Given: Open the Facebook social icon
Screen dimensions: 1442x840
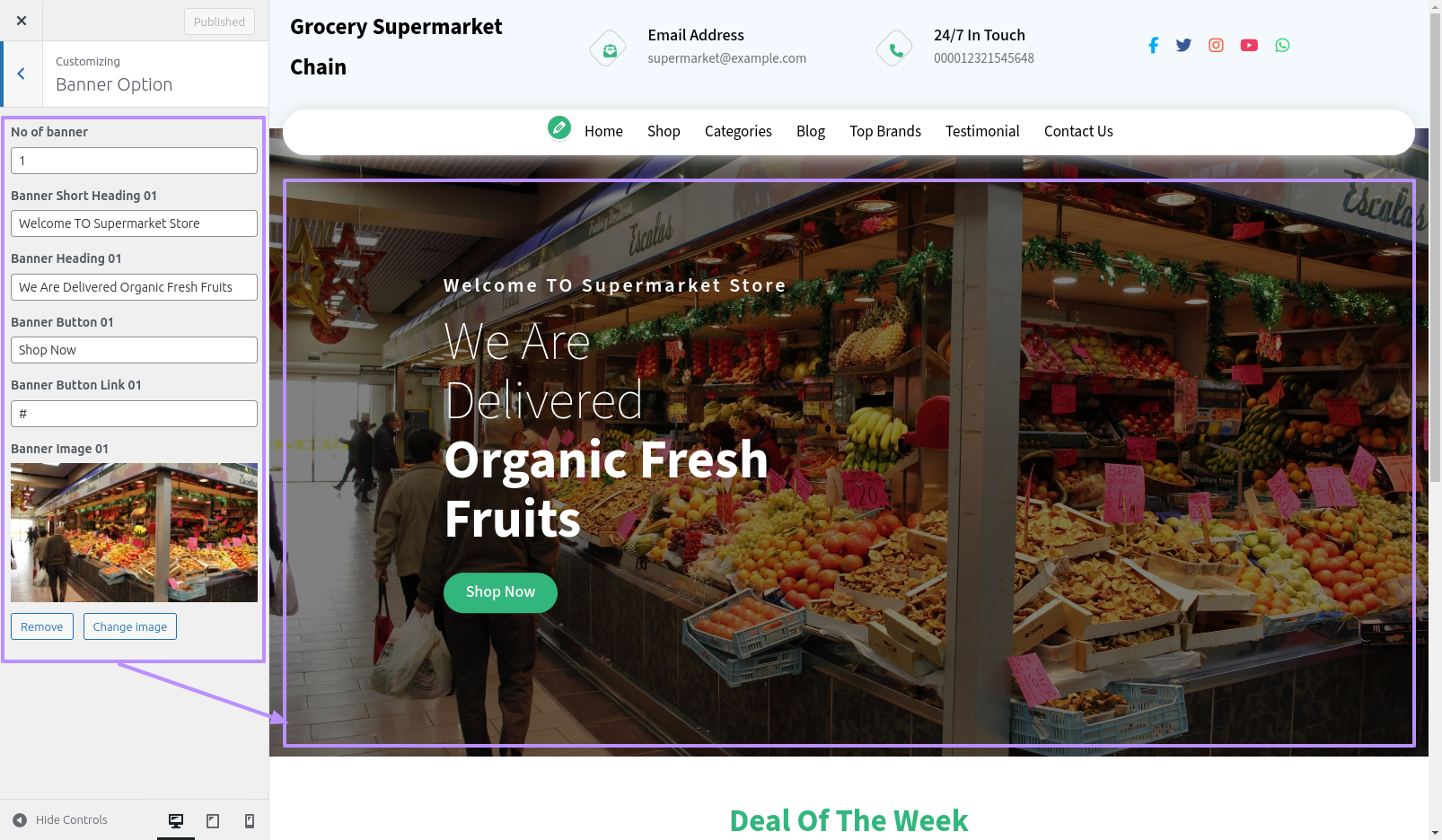Looking at the screenshot, I should (1153, 45).
